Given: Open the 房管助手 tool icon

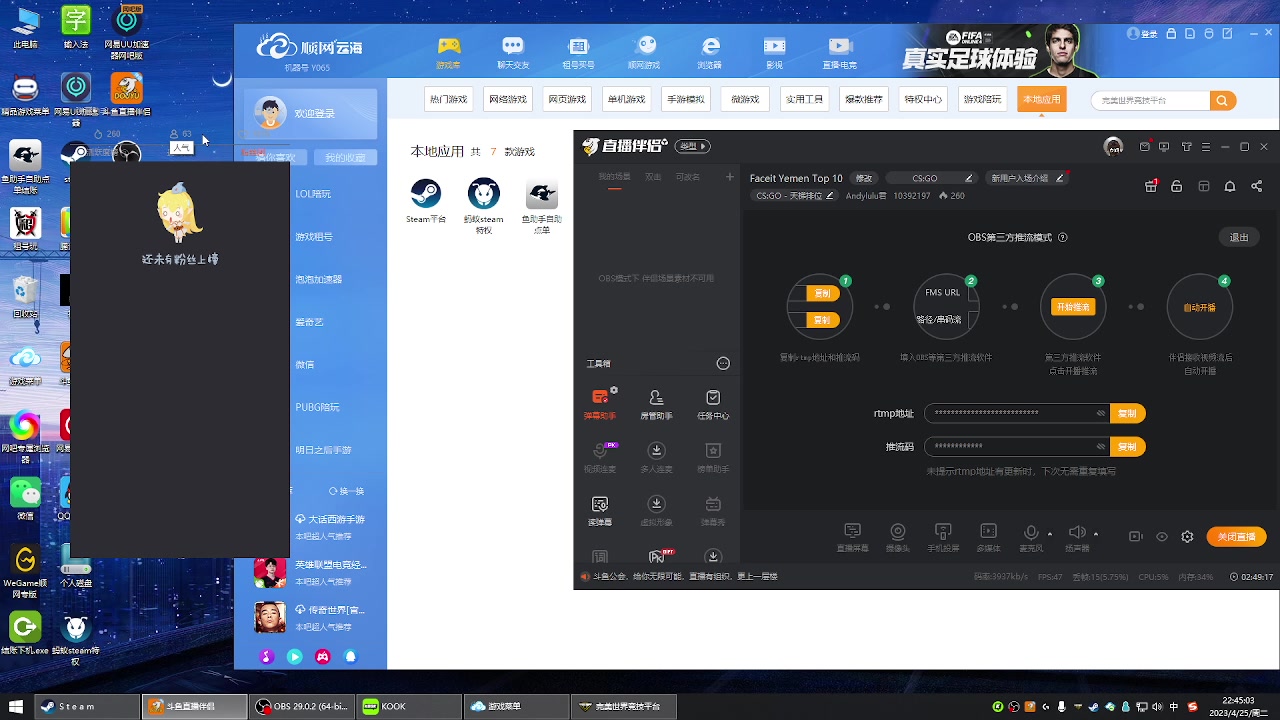Looking at the screenshot, I should tap(656, 403).
